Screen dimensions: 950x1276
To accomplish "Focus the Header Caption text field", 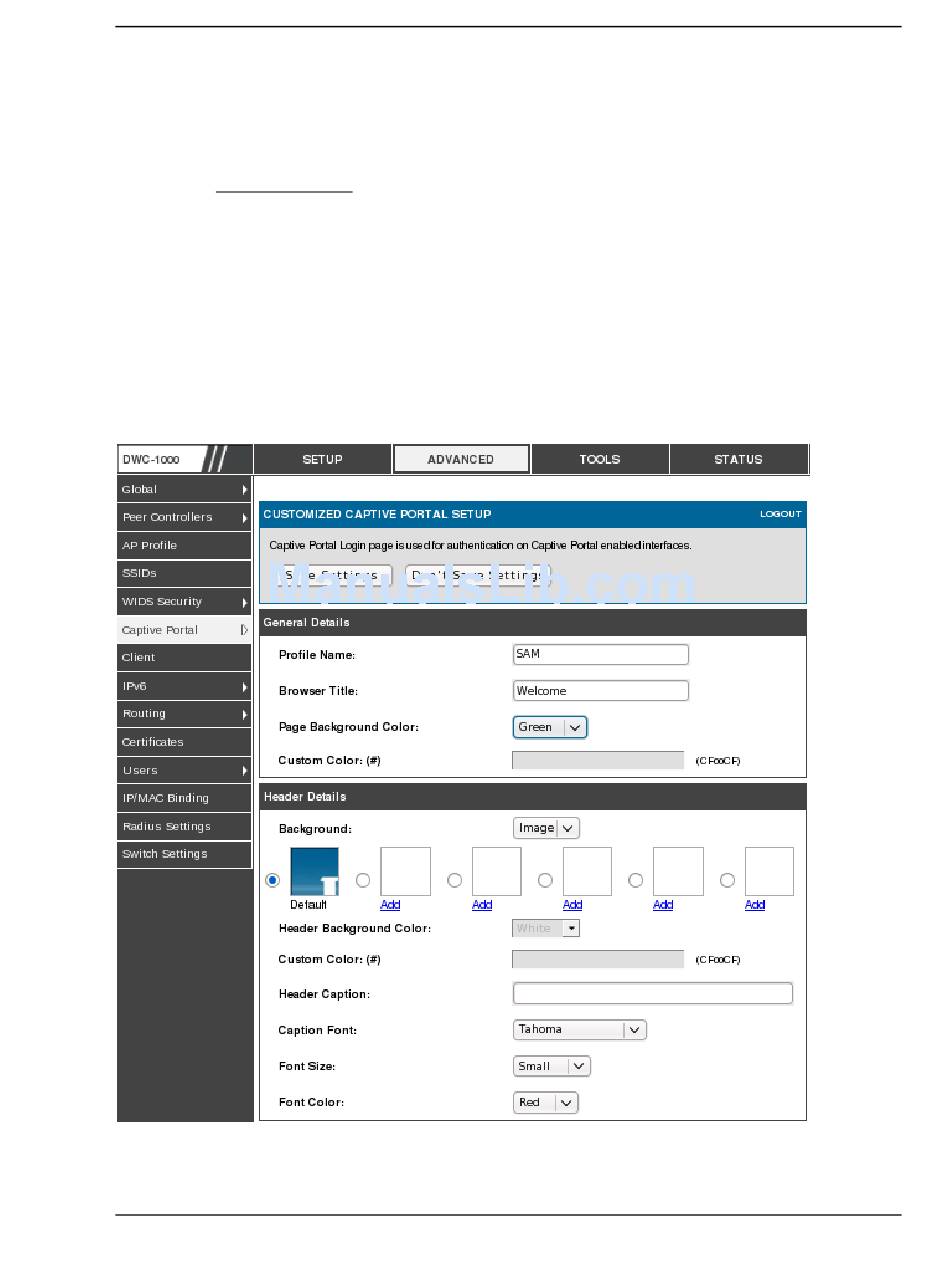I will [653, 993].
